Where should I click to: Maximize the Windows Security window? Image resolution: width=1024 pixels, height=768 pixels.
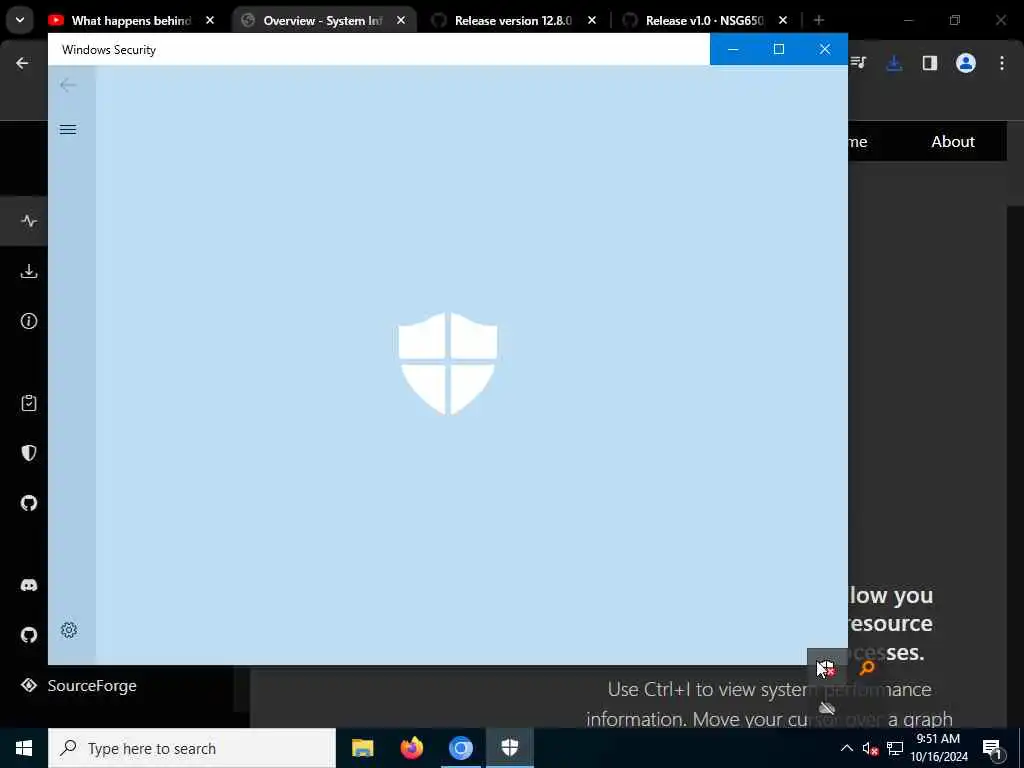pyautogui.click(x=778, y=49)
